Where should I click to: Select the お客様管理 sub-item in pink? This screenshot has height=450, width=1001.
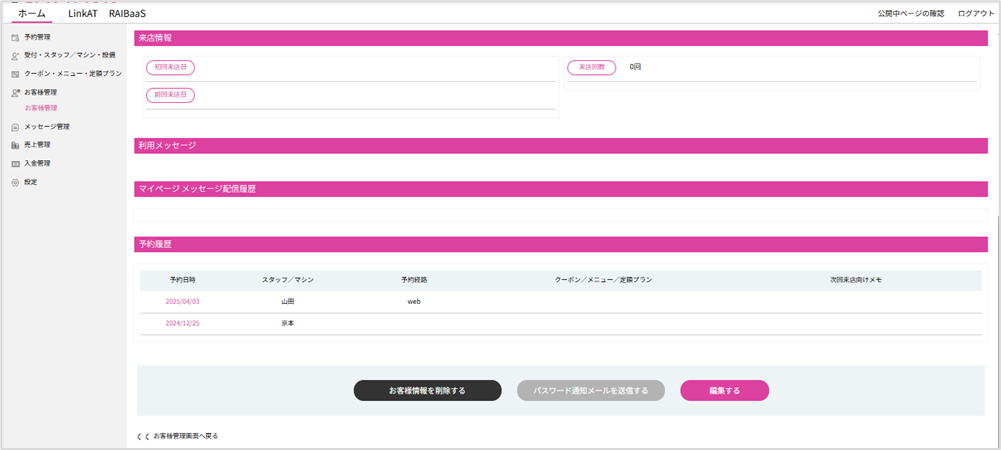pyautogui.click(x=41, y=108)
